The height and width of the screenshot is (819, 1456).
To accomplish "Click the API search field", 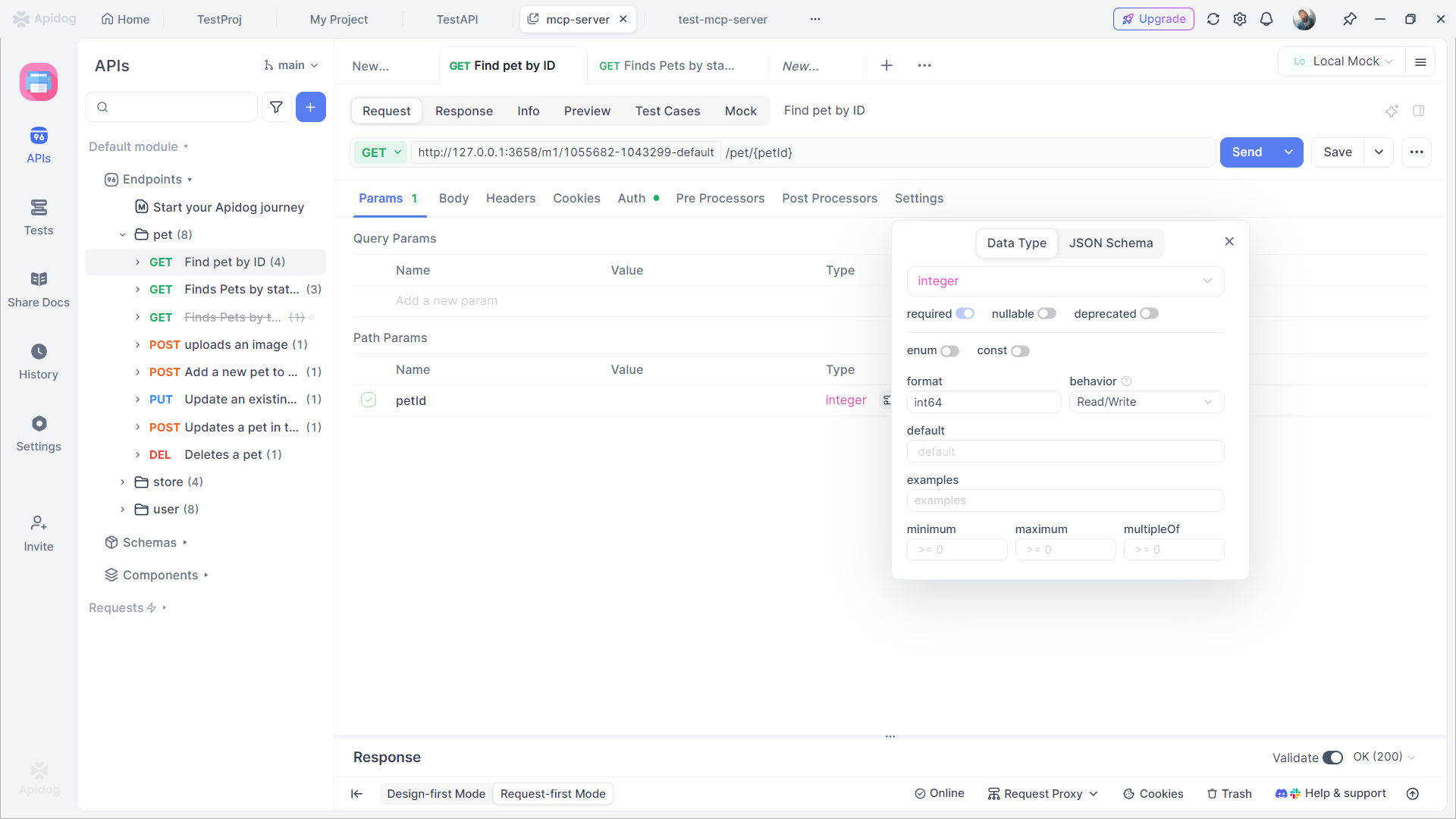I will pyautogui.click(x=171, y=107).
